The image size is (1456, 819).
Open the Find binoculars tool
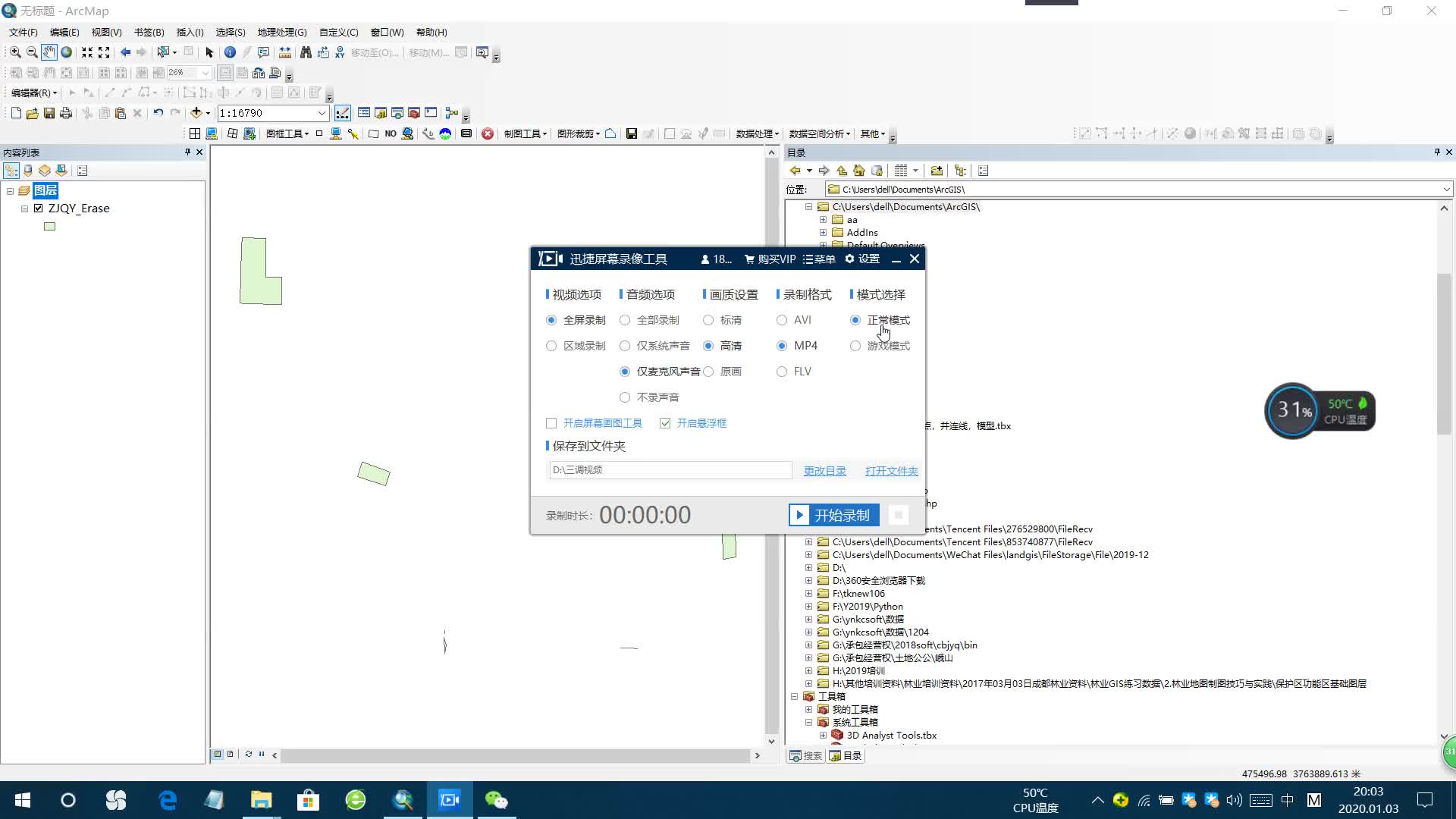pyautogui.click(x=306, y=52)
